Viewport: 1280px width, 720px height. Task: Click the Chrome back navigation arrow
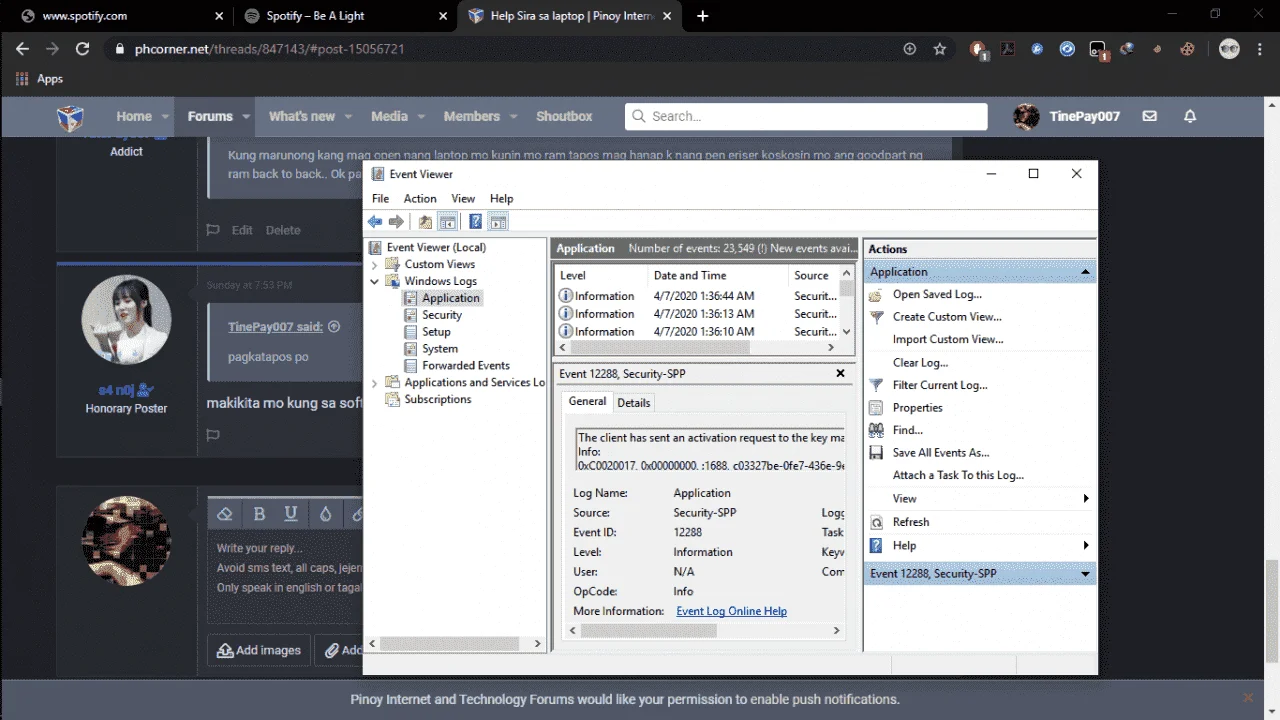(22, 49)
